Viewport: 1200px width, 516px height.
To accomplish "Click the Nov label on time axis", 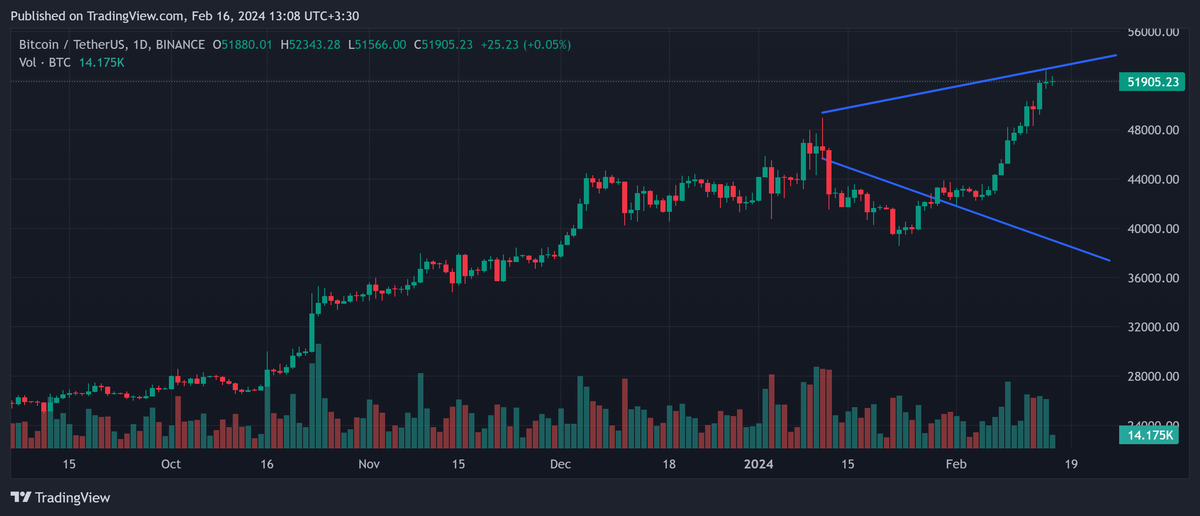I will (x=369, y=464).
